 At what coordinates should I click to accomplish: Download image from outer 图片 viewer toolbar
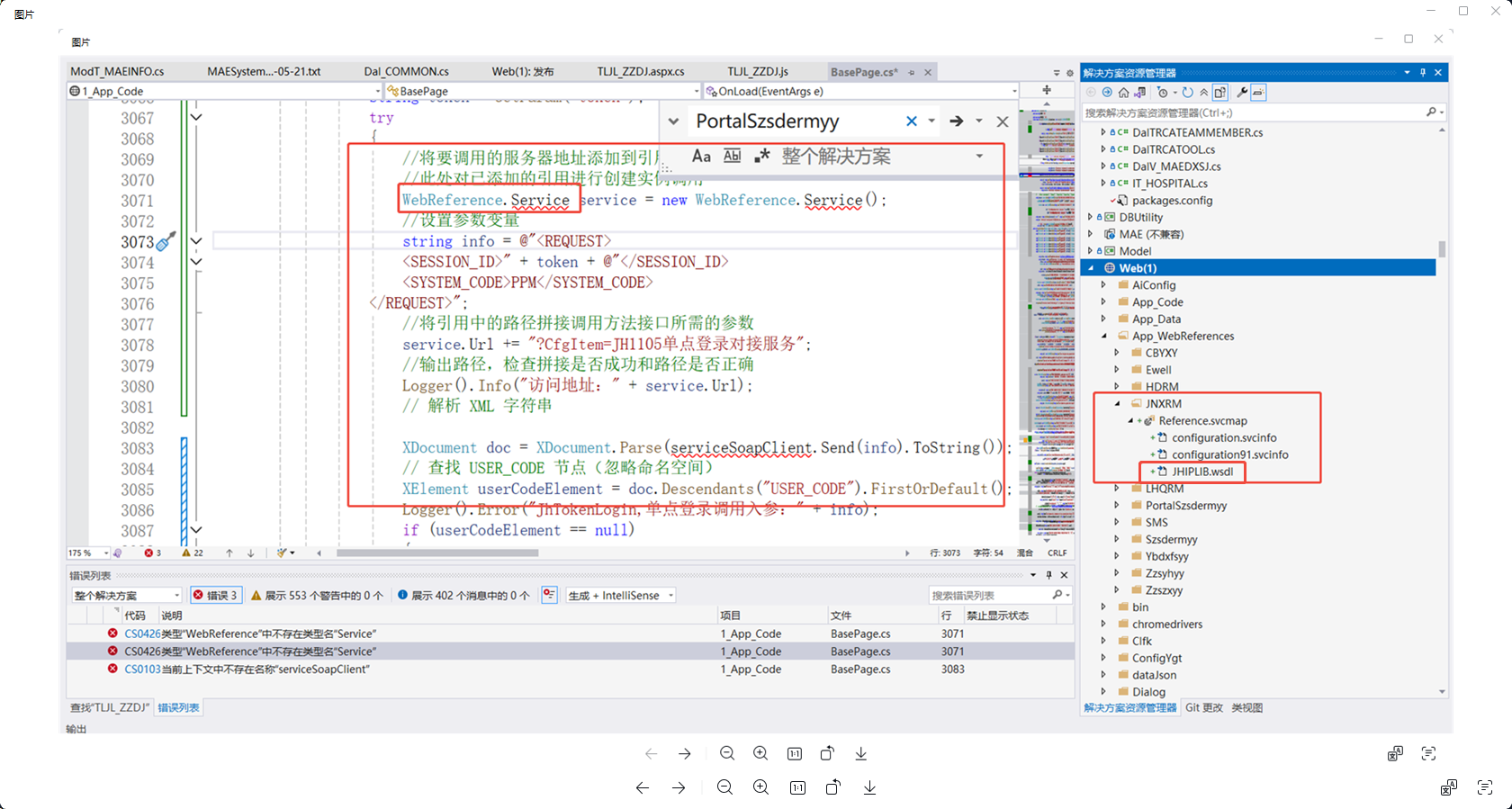pos(869,787)
